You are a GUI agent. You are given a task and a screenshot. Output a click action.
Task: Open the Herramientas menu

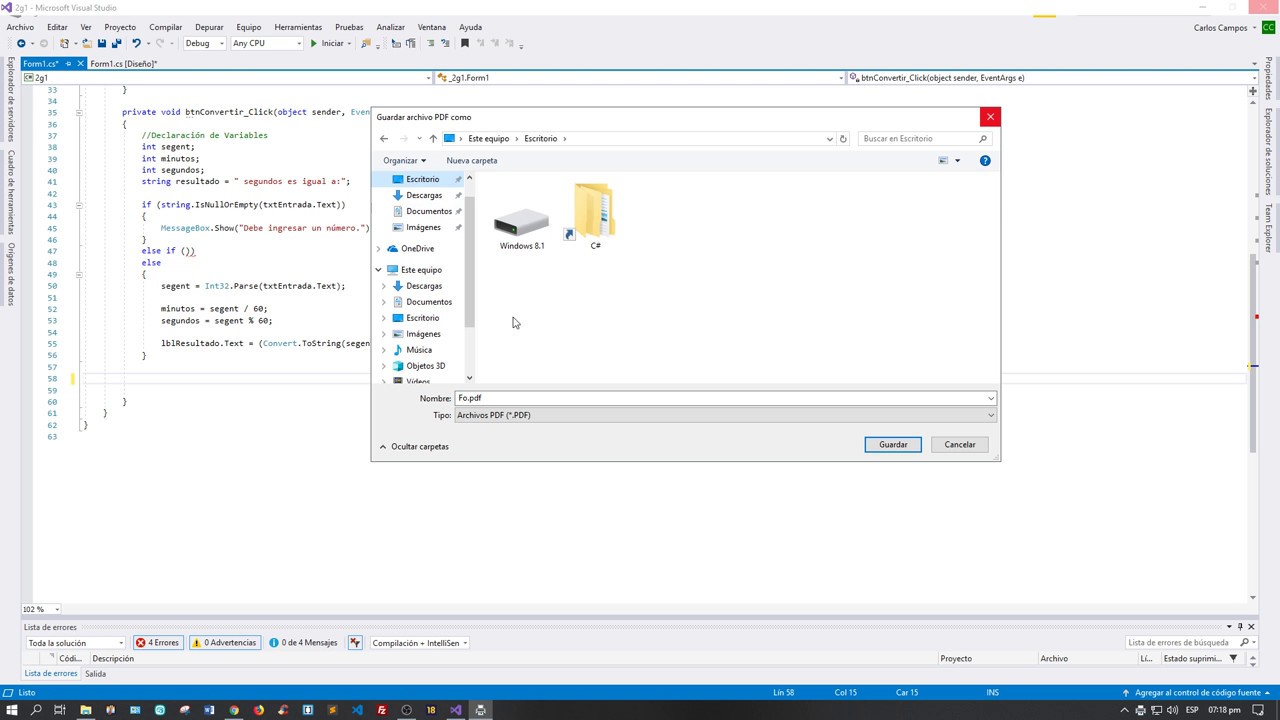click(298, 27)
